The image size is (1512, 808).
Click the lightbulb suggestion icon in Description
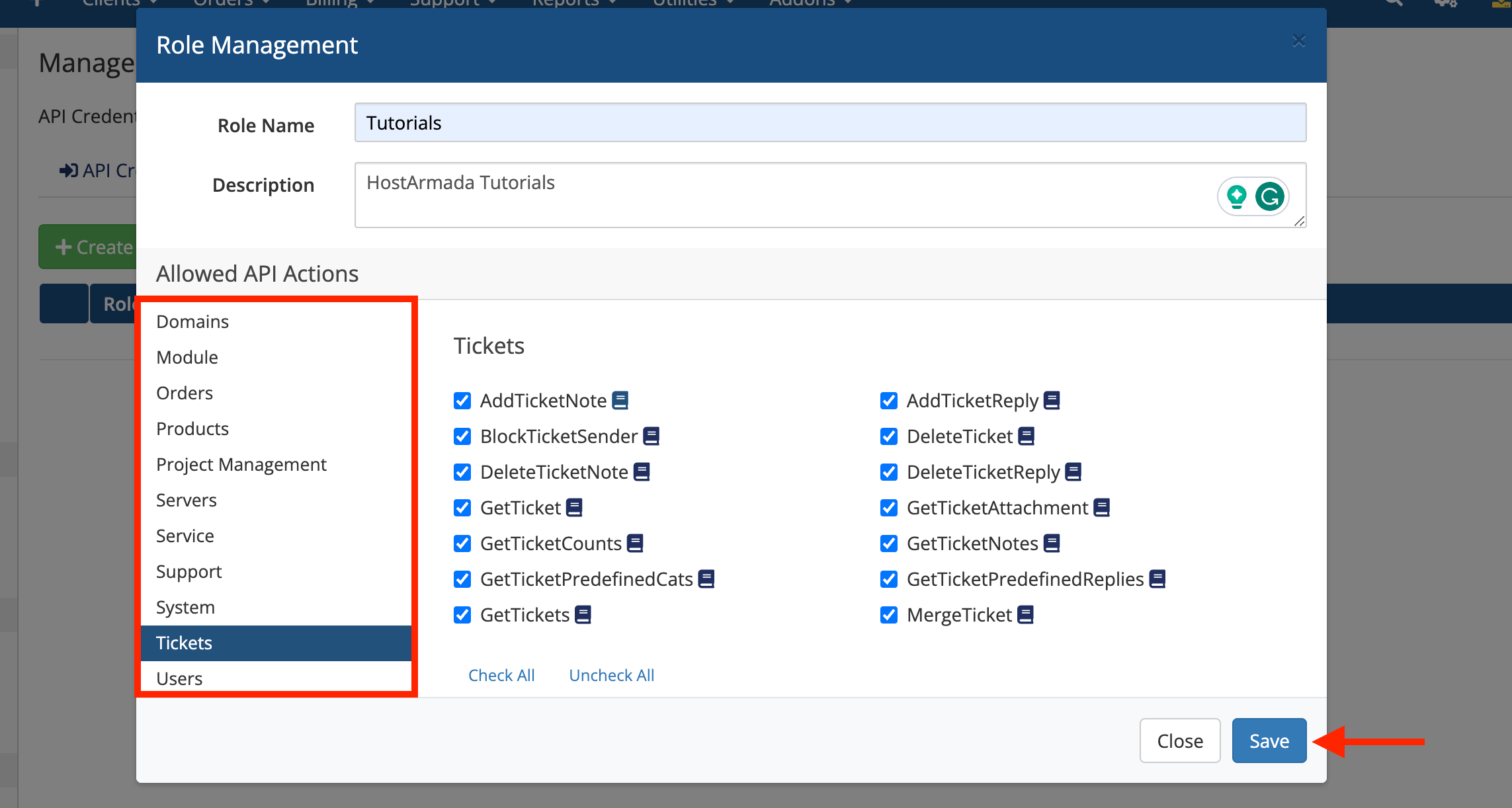coord(1236,196)
